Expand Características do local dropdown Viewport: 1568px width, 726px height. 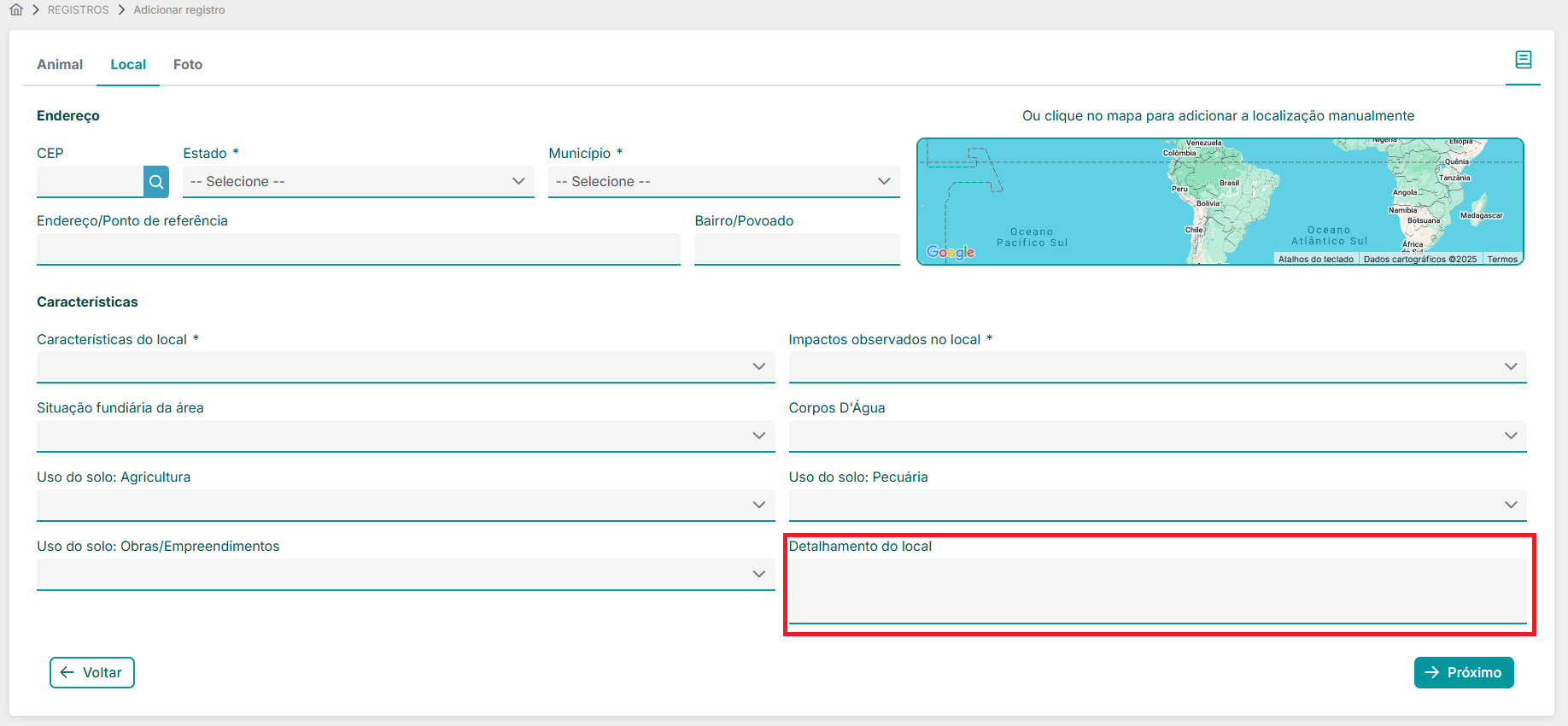405,367
